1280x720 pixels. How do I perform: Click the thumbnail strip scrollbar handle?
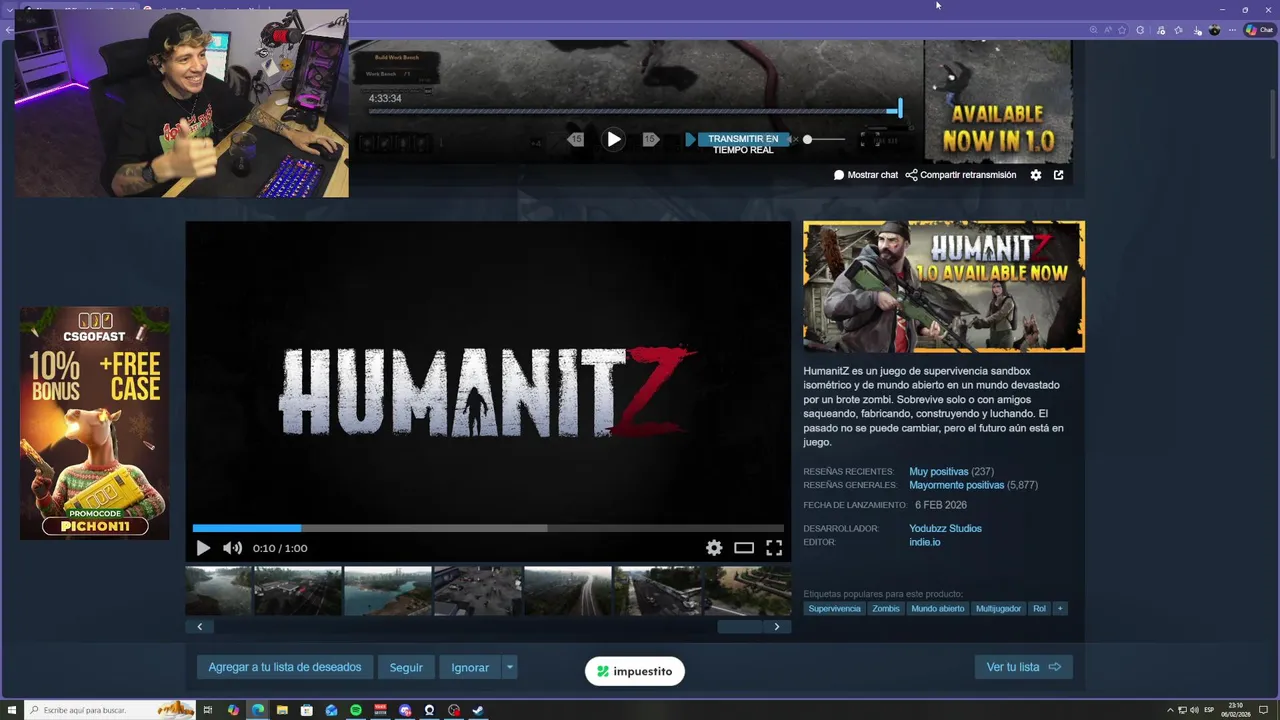tap(740, 627)
